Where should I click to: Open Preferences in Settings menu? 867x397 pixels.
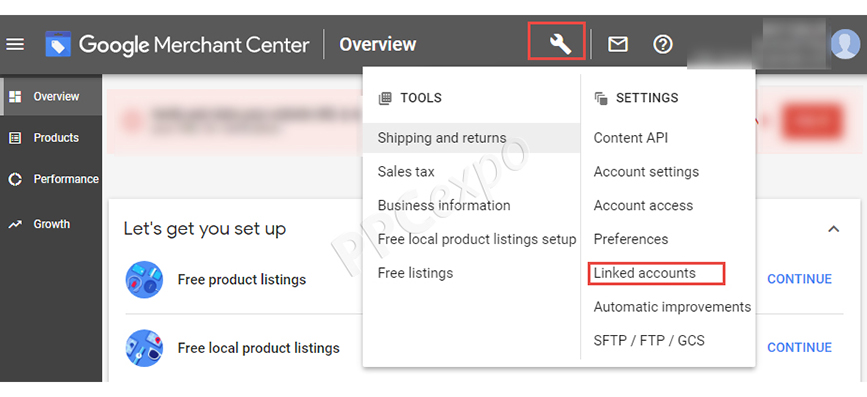(x=630, y=239)
